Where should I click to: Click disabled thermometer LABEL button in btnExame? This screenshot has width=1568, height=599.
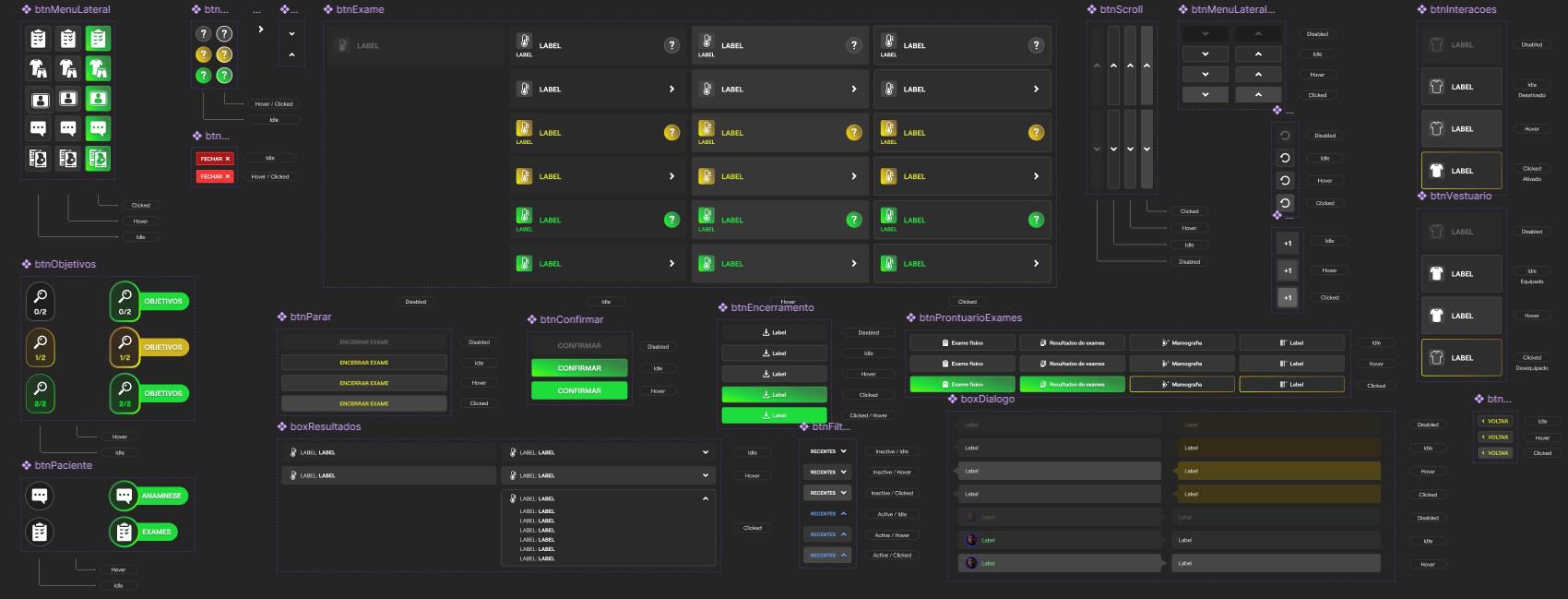415,45
